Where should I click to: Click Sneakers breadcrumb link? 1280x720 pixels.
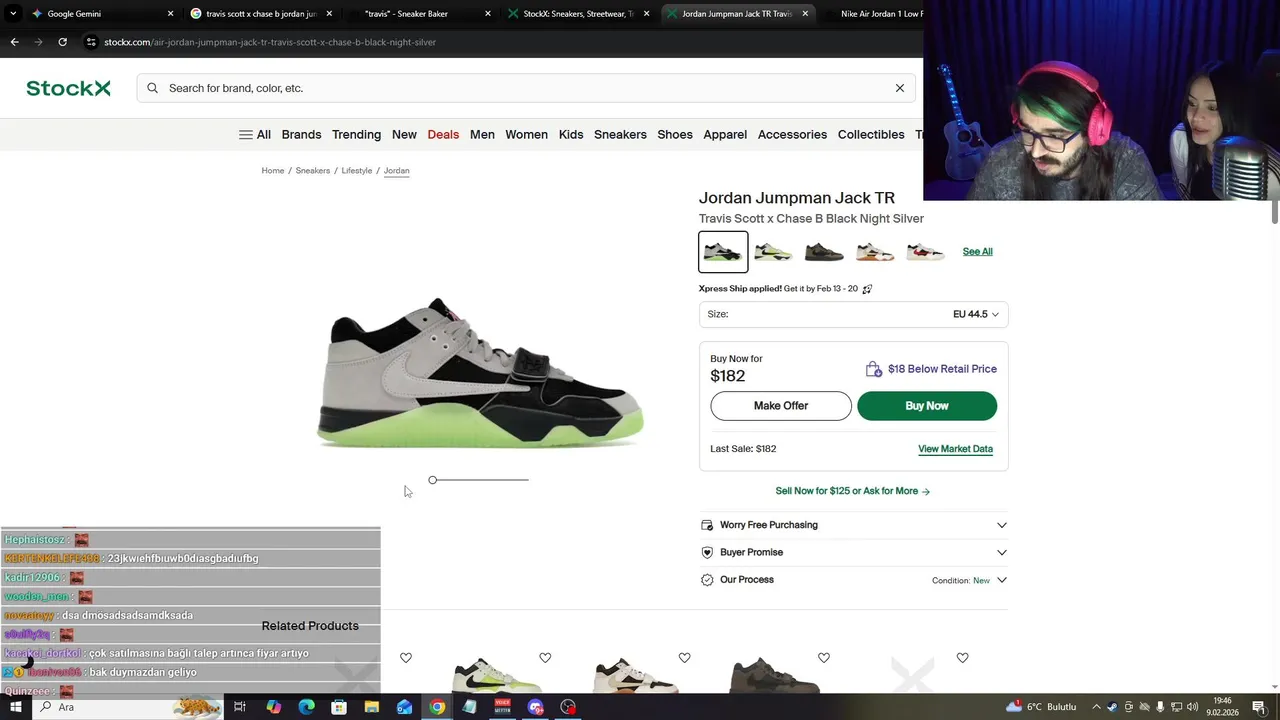click(x=312, y=171)
